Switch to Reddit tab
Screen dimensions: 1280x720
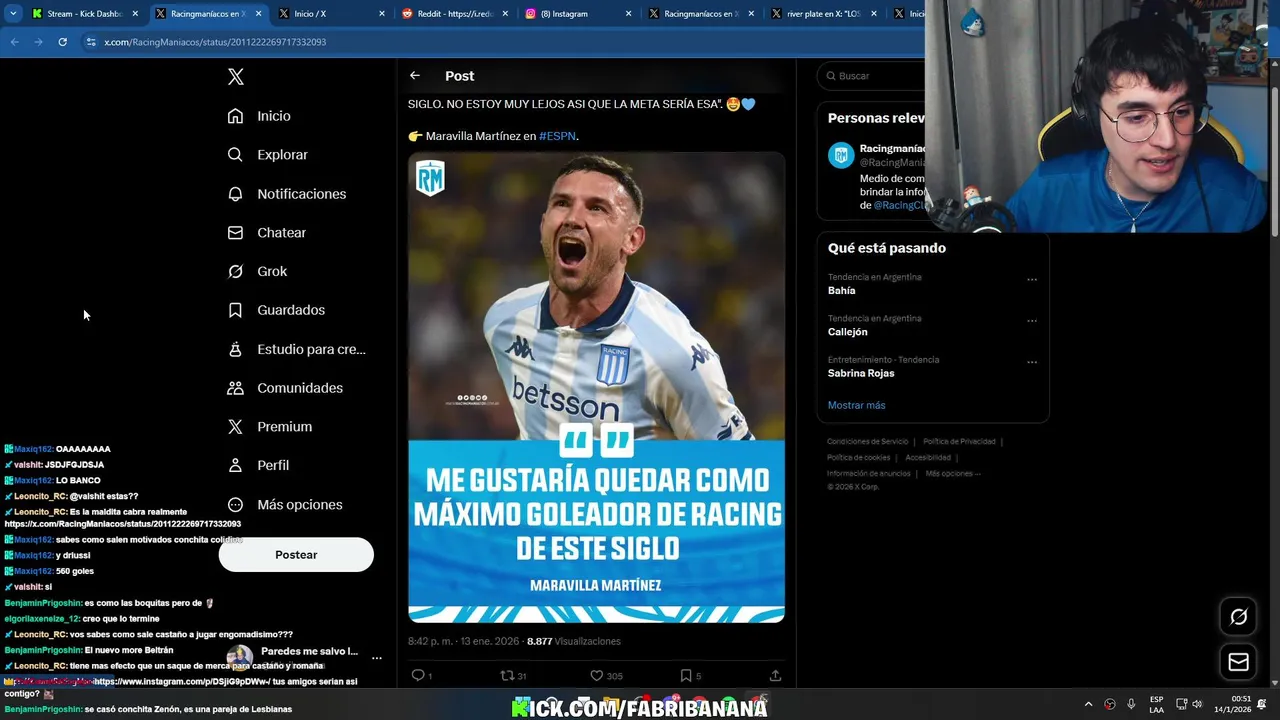pos(455,14)
